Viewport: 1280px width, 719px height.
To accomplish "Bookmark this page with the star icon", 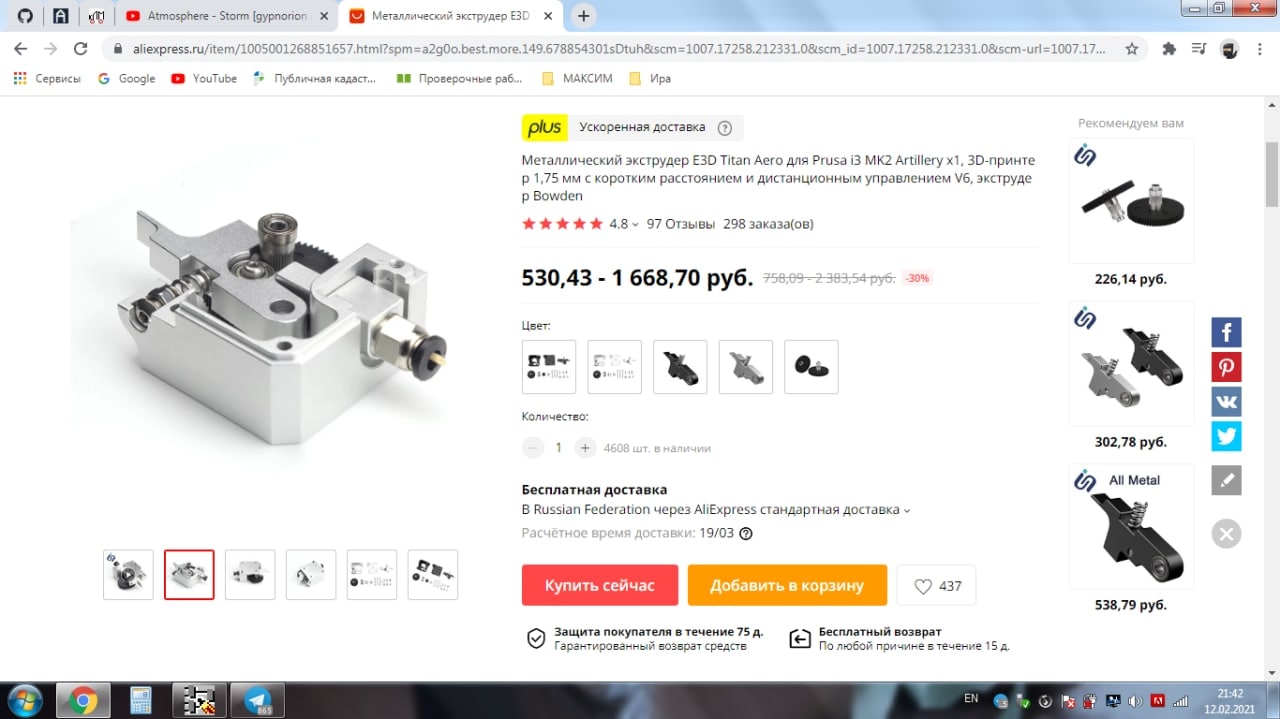I will [1132, 48].
